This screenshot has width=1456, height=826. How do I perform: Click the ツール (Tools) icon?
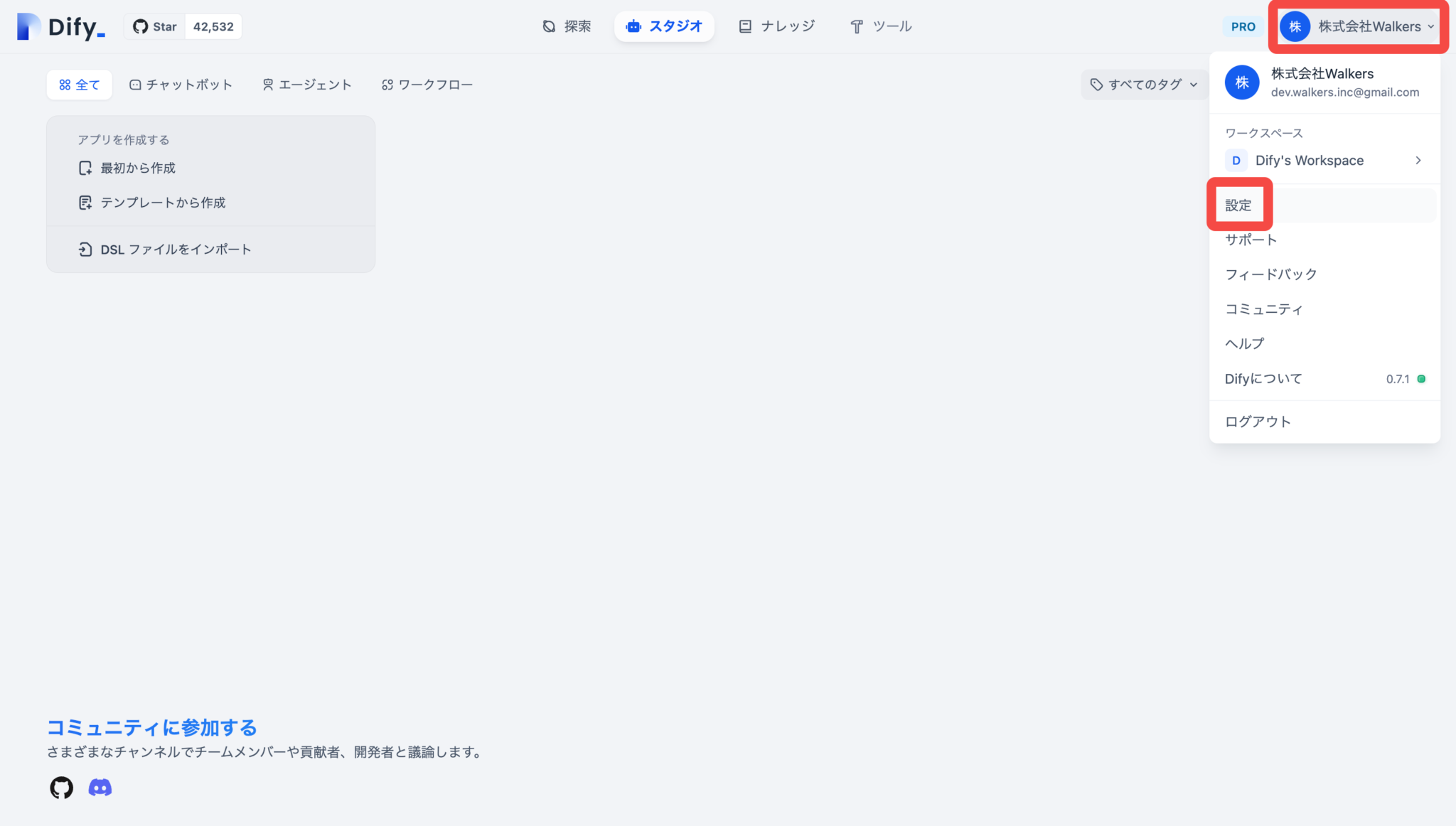pyautogui.click(x=856, y=26)
